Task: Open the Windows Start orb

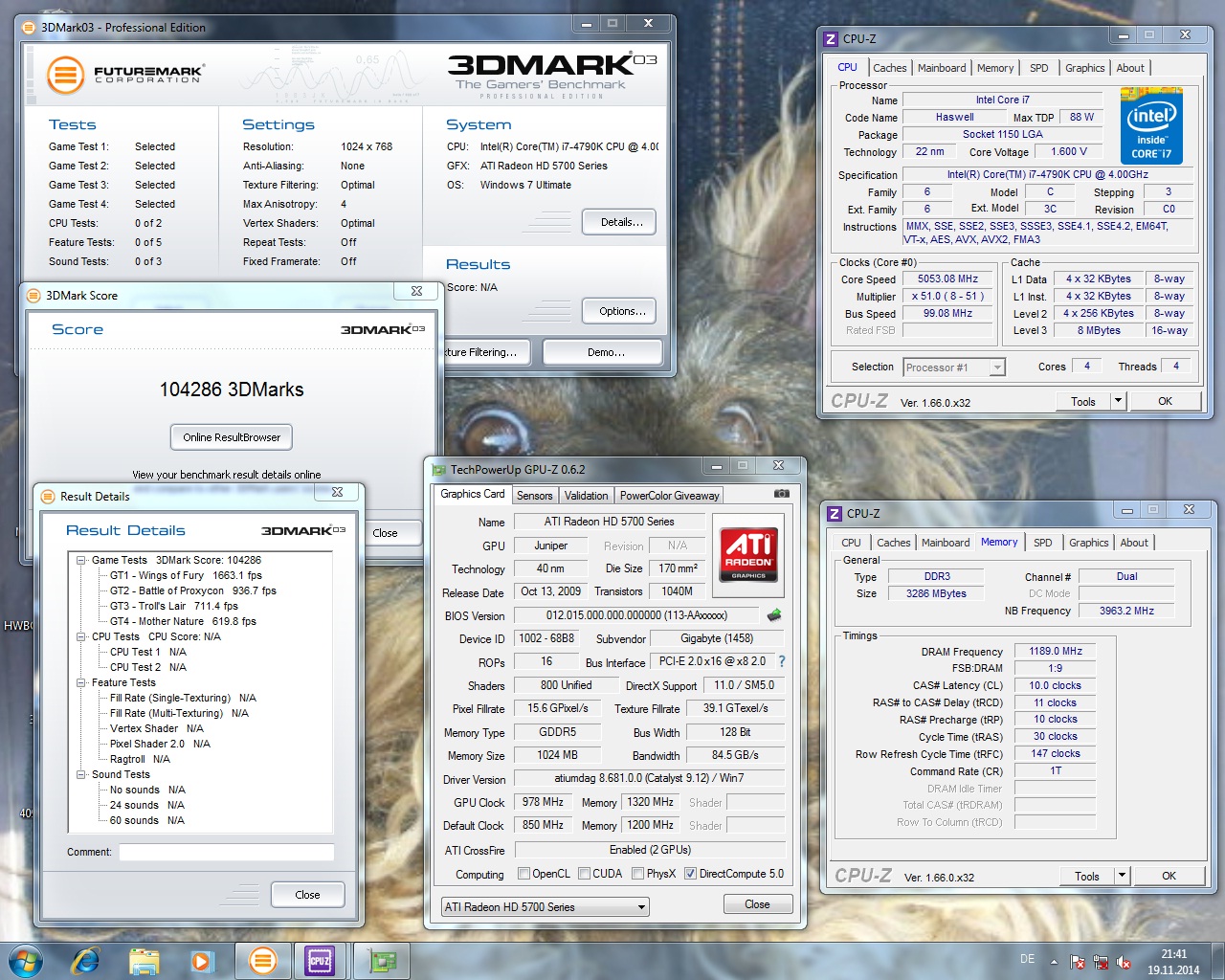Action: click(25, 960)
